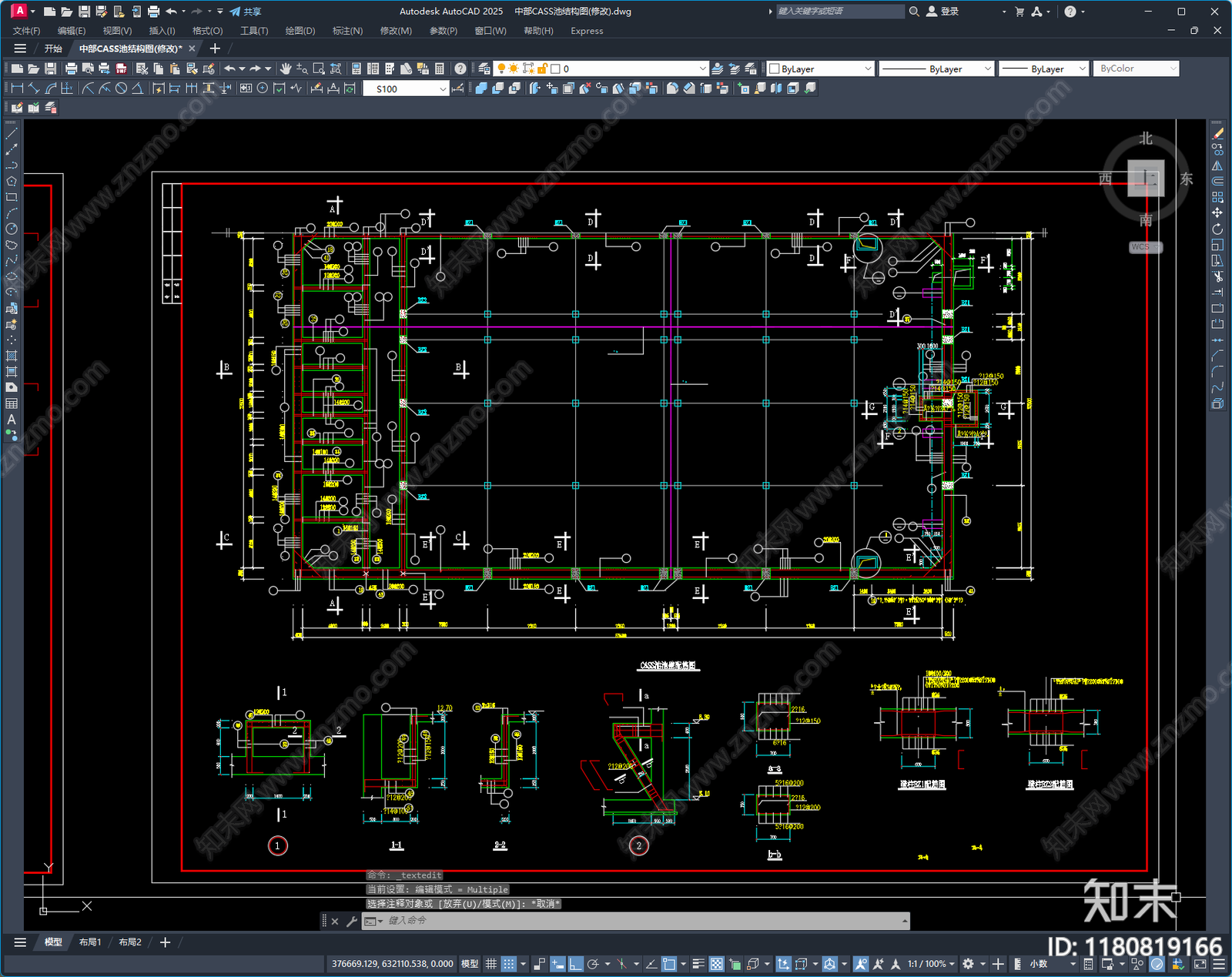
Task: Open the Layer Properties Manager icon
Action: click(484, 69)
